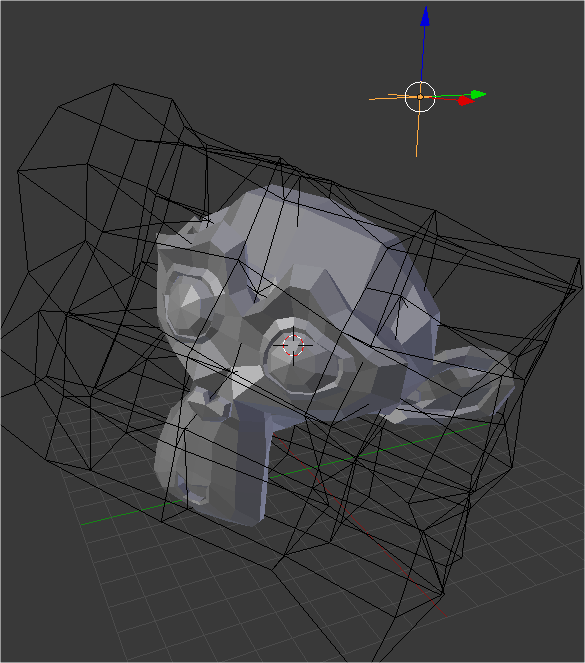Click the blue Z-axis arrow of the manipulator
Screen dimensions: 585x663
click(x=425, y=17)
